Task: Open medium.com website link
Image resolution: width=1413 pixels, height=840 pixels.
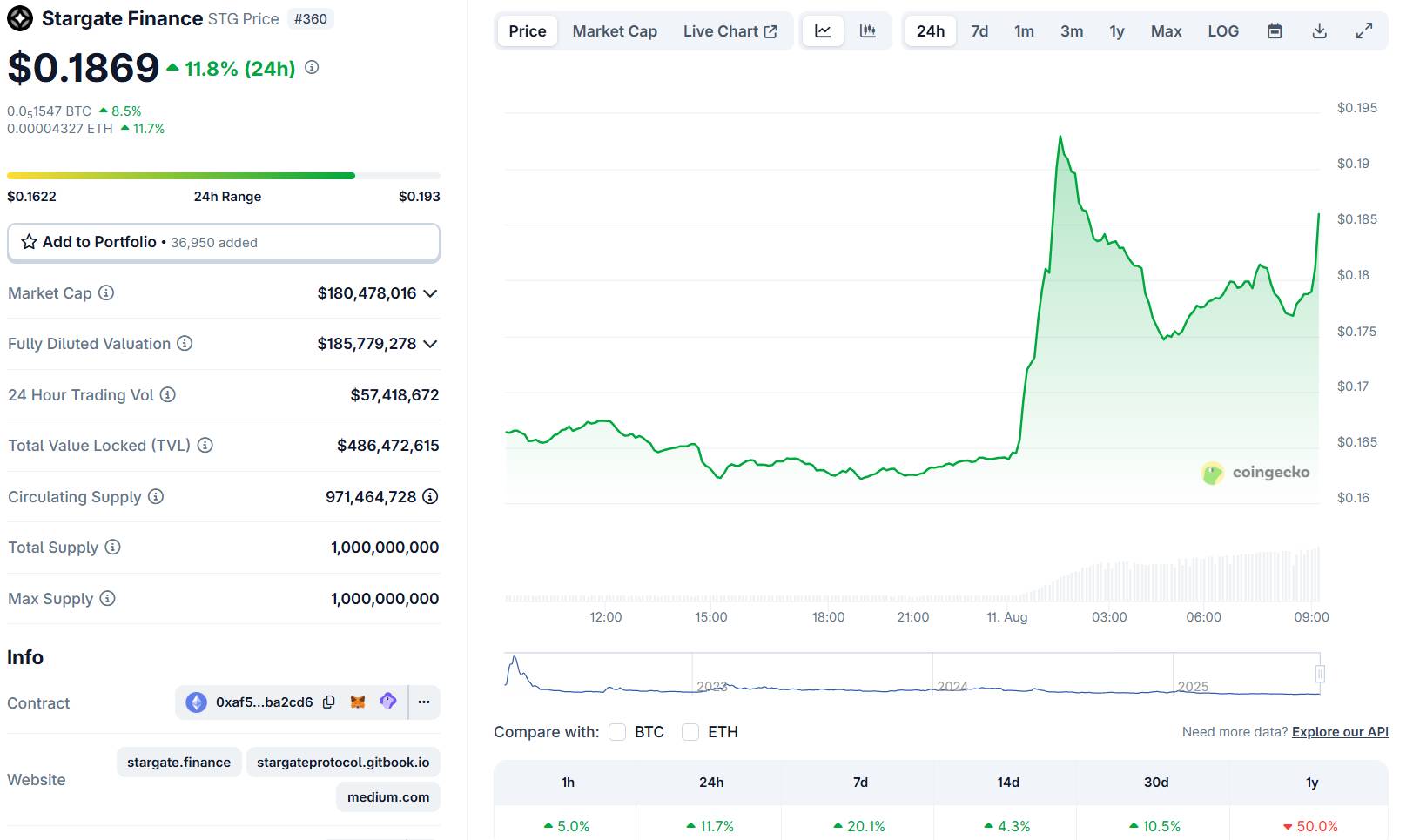Action: (x=388, y=797)
